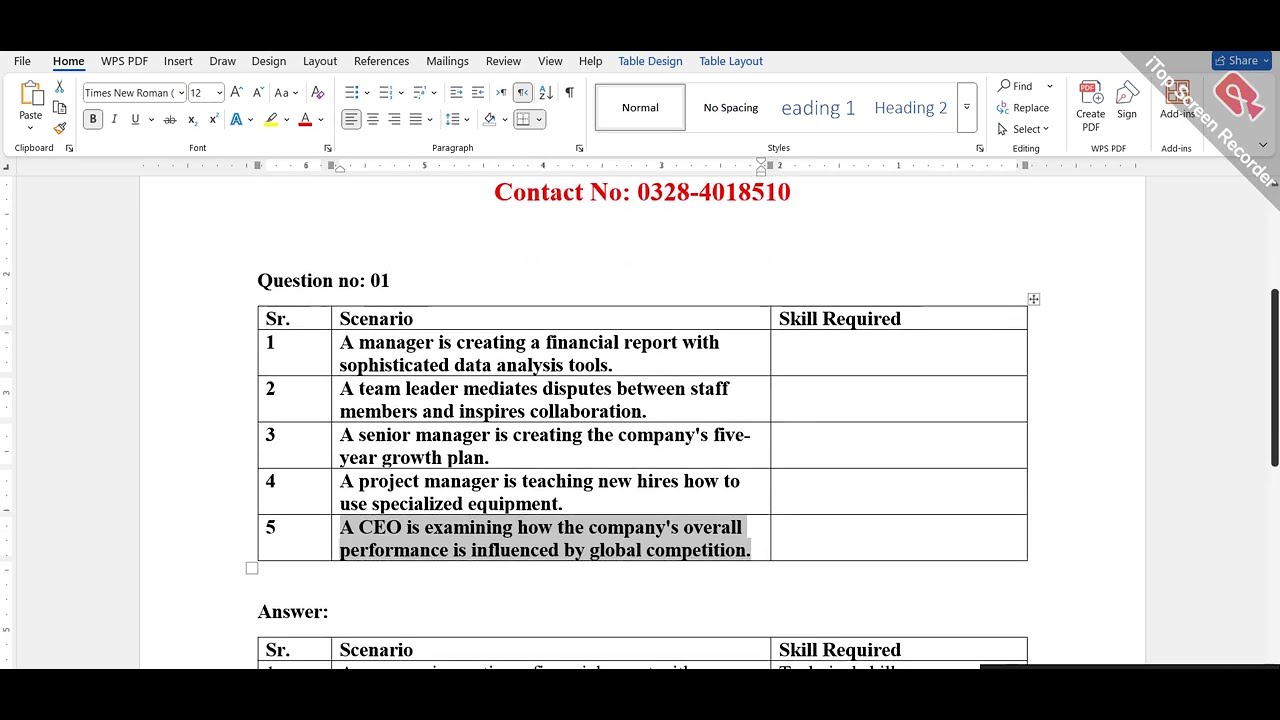Viewport: 1280px width, 720px height.
Task: Apply red font color
Action: [305, 120]
